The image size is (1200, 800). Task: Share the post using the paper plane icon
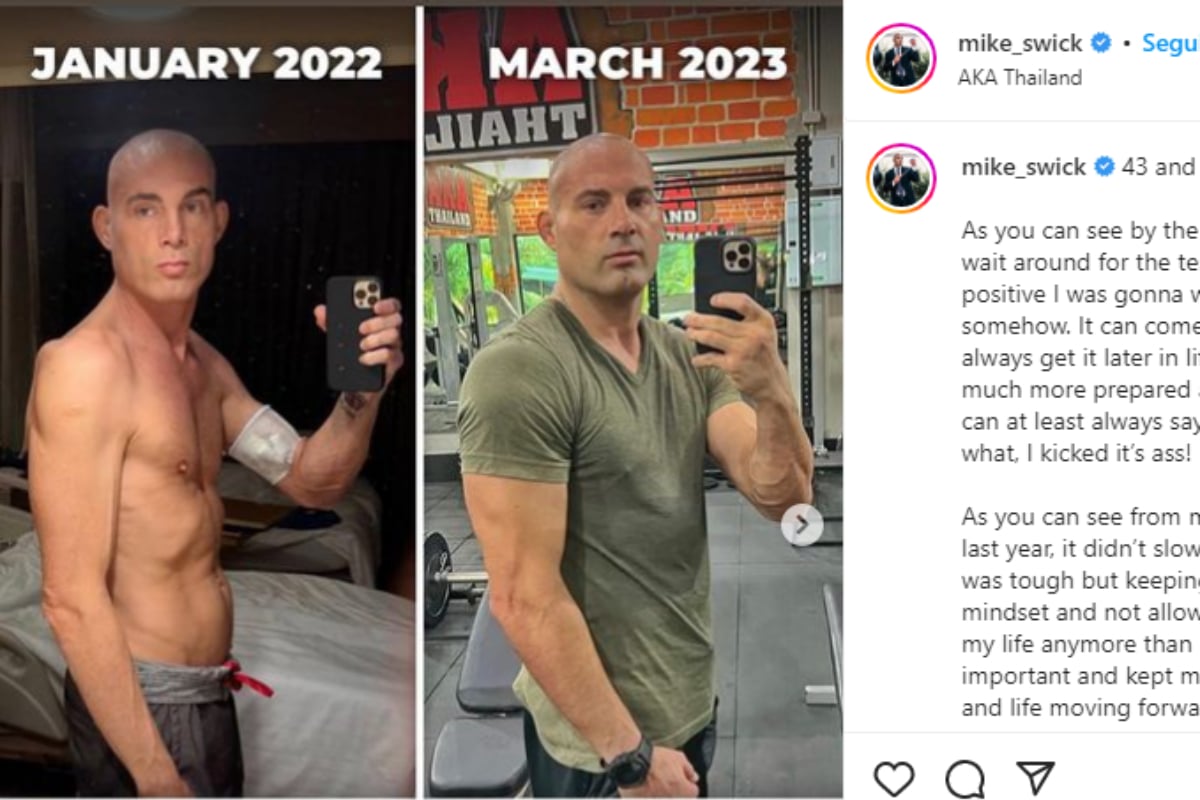coord(1035,778)
